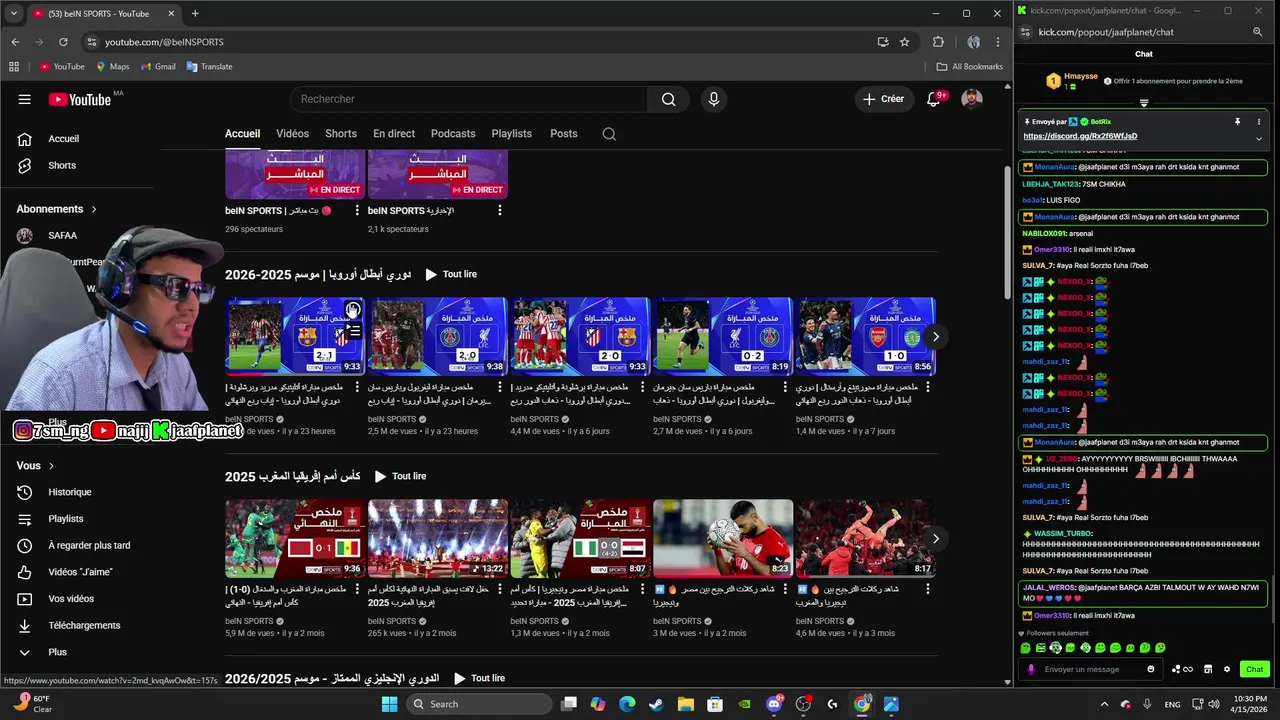Click the YouTube logo home link

(80, 99)
